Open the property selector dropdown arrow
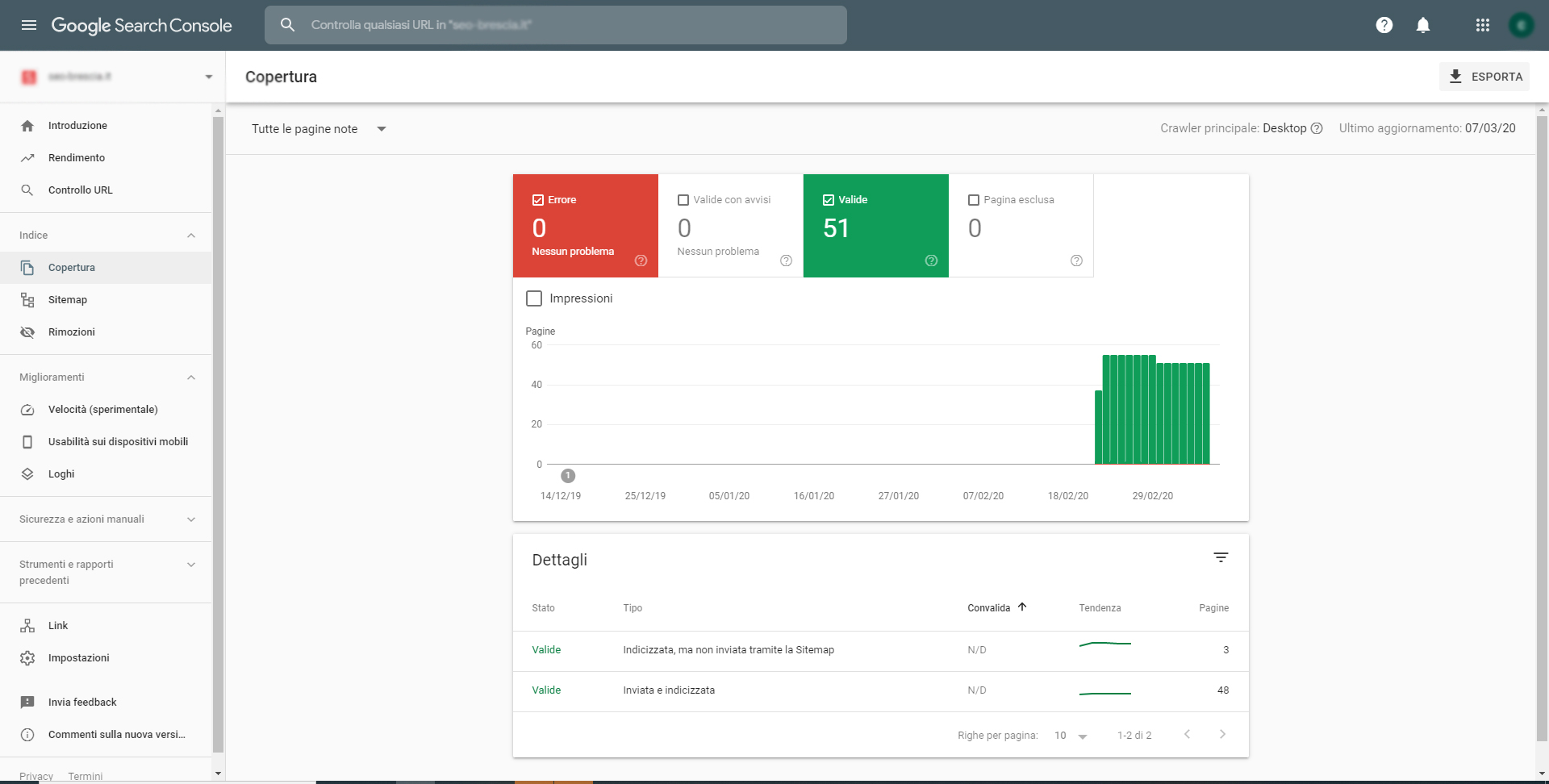 tap(209, 77)
